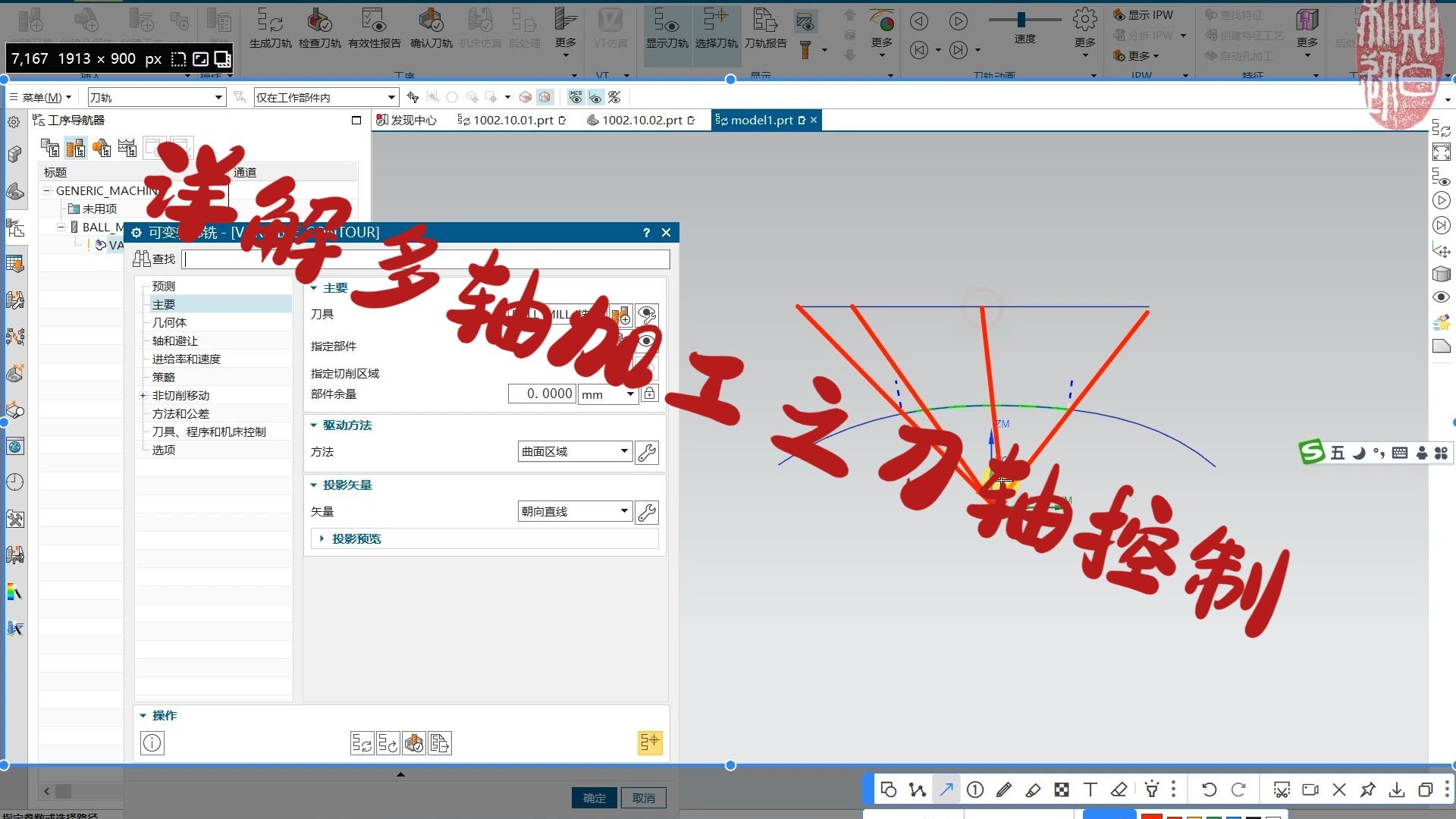The width and height of the screenshot is (1456, 819).
Task: Click inside the 查找 search field
Action: 425,259
